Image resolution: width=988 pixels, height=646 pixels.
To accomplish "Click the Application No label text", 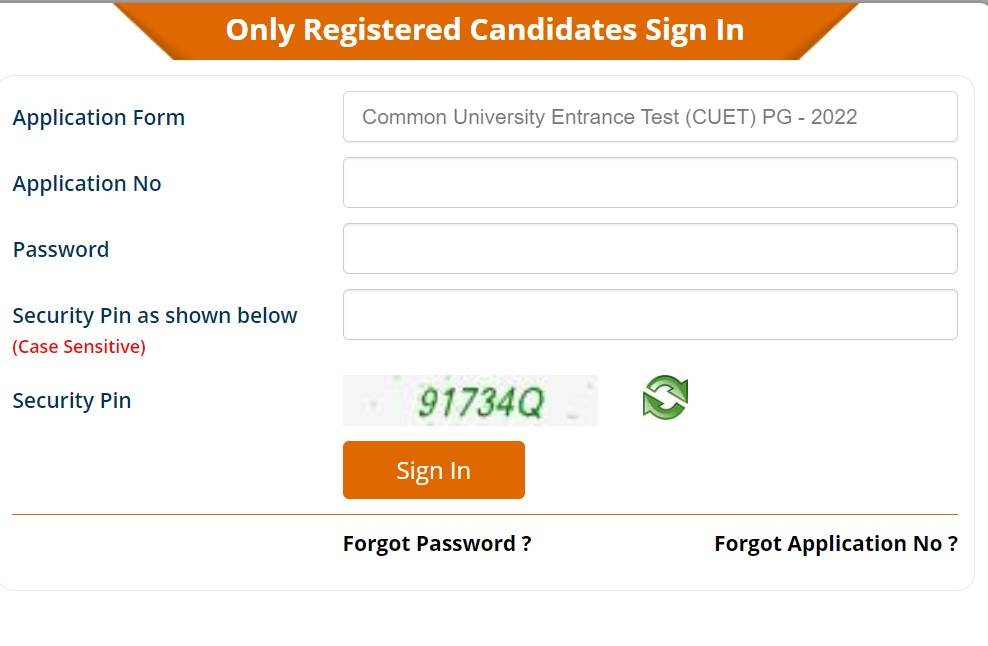I will [87, 184].
